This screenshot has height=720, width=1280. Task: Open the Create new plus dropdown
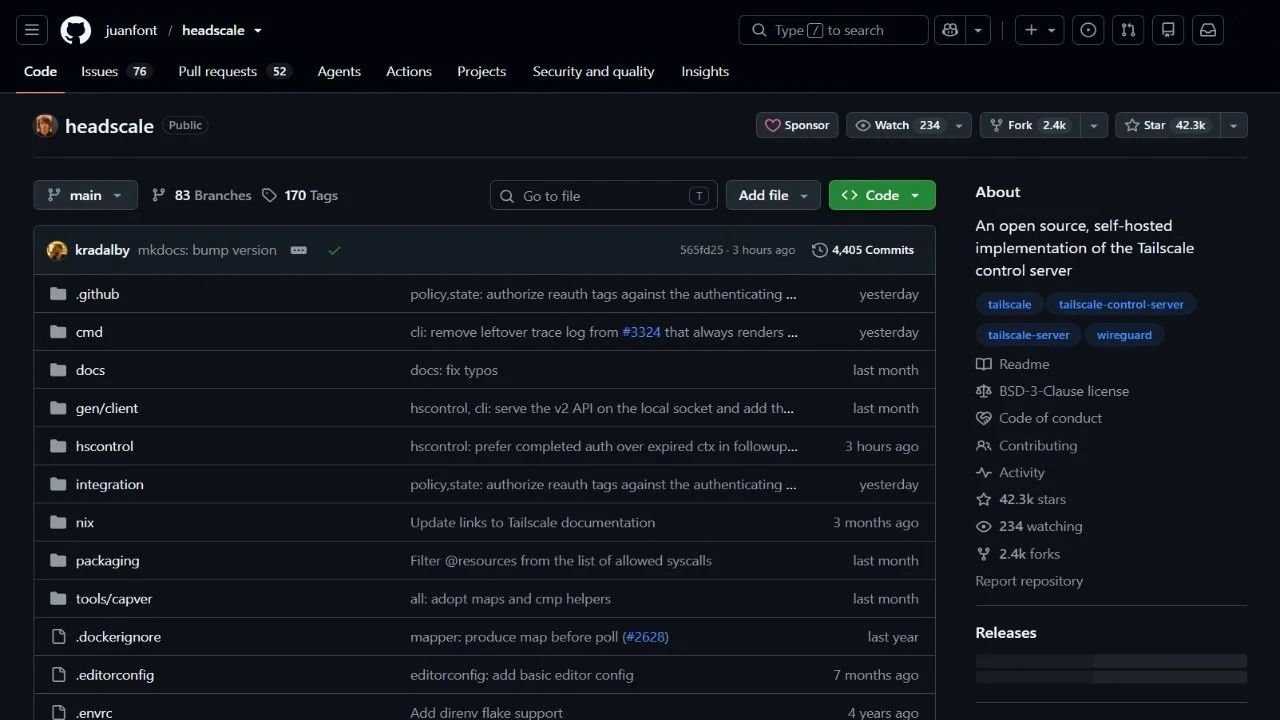click(x=1040, y=30)
